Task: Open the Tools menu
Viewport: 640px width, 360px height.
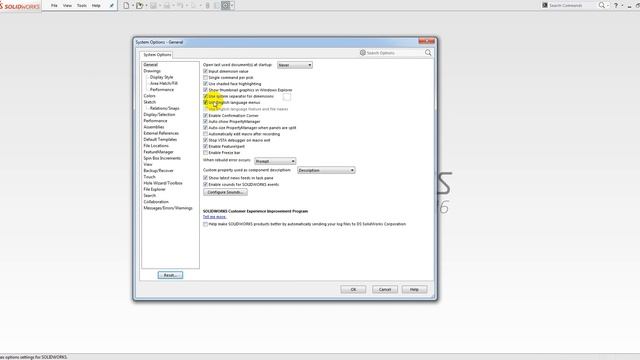Action: tap(82, 6)
